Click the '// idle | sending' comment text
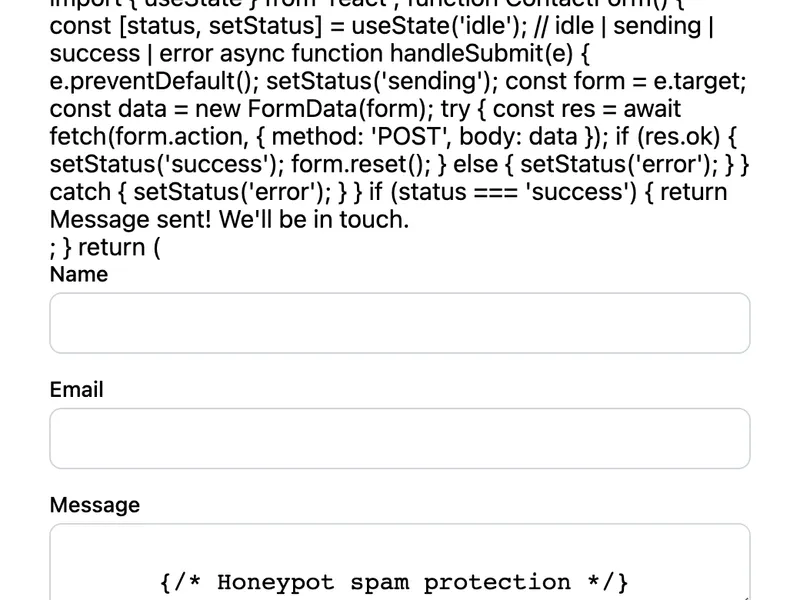 tap(600, 27)
